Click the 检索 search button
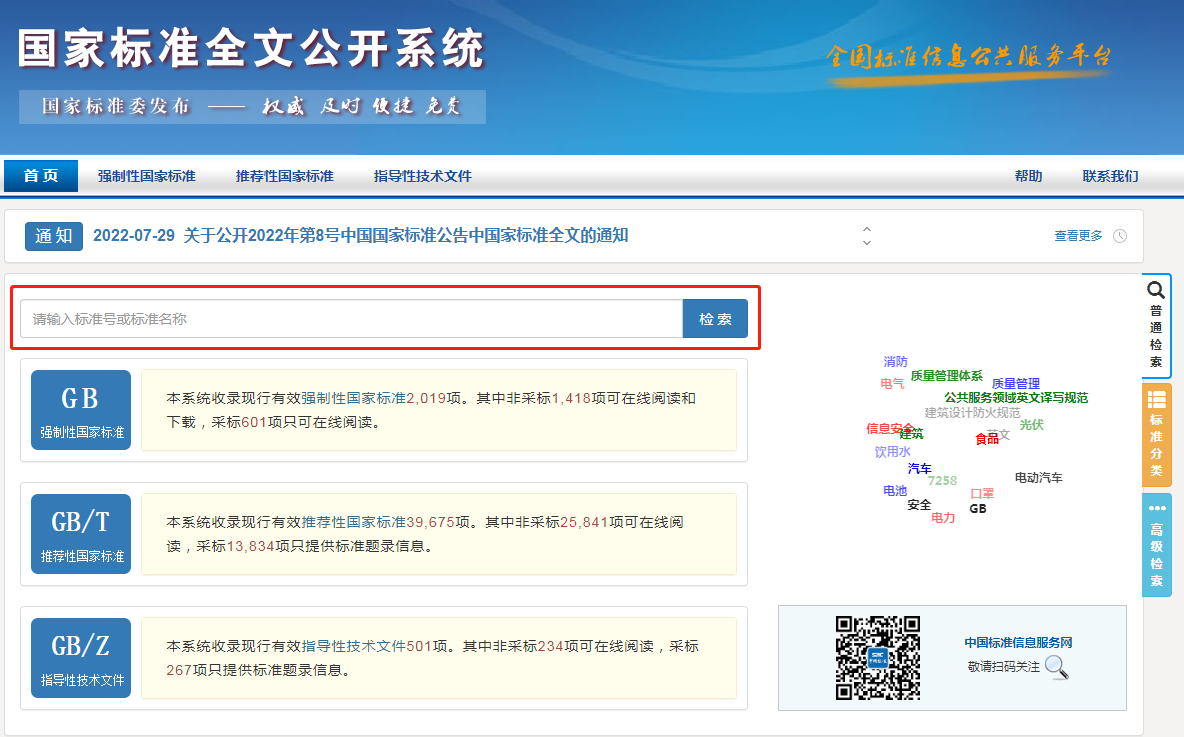 (x=715, y=319)
